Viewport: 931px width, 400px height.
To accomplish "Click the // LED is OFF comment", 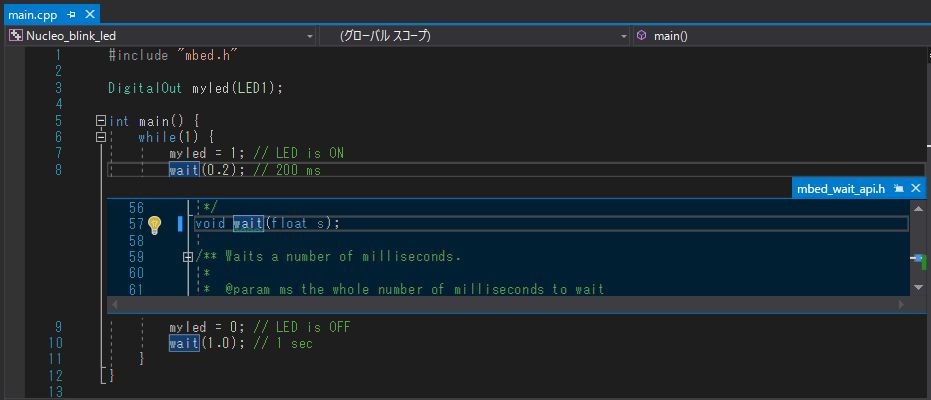I will pos(302,327).
